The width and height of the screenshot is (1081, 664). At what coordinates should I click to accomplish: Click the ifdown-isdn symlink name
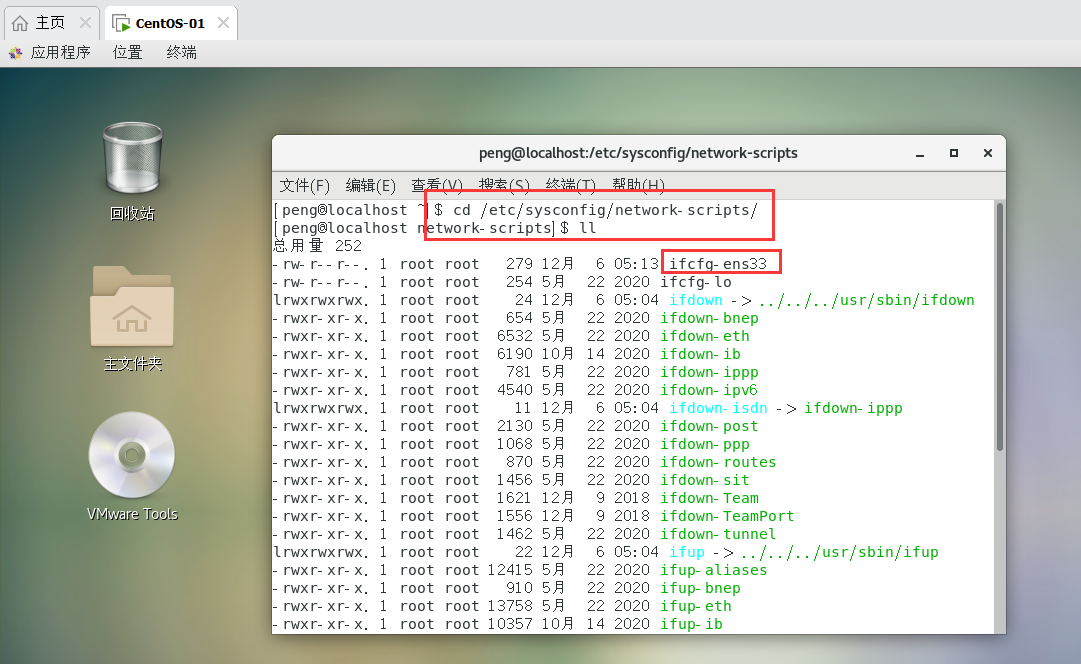(x=718, y=408)
